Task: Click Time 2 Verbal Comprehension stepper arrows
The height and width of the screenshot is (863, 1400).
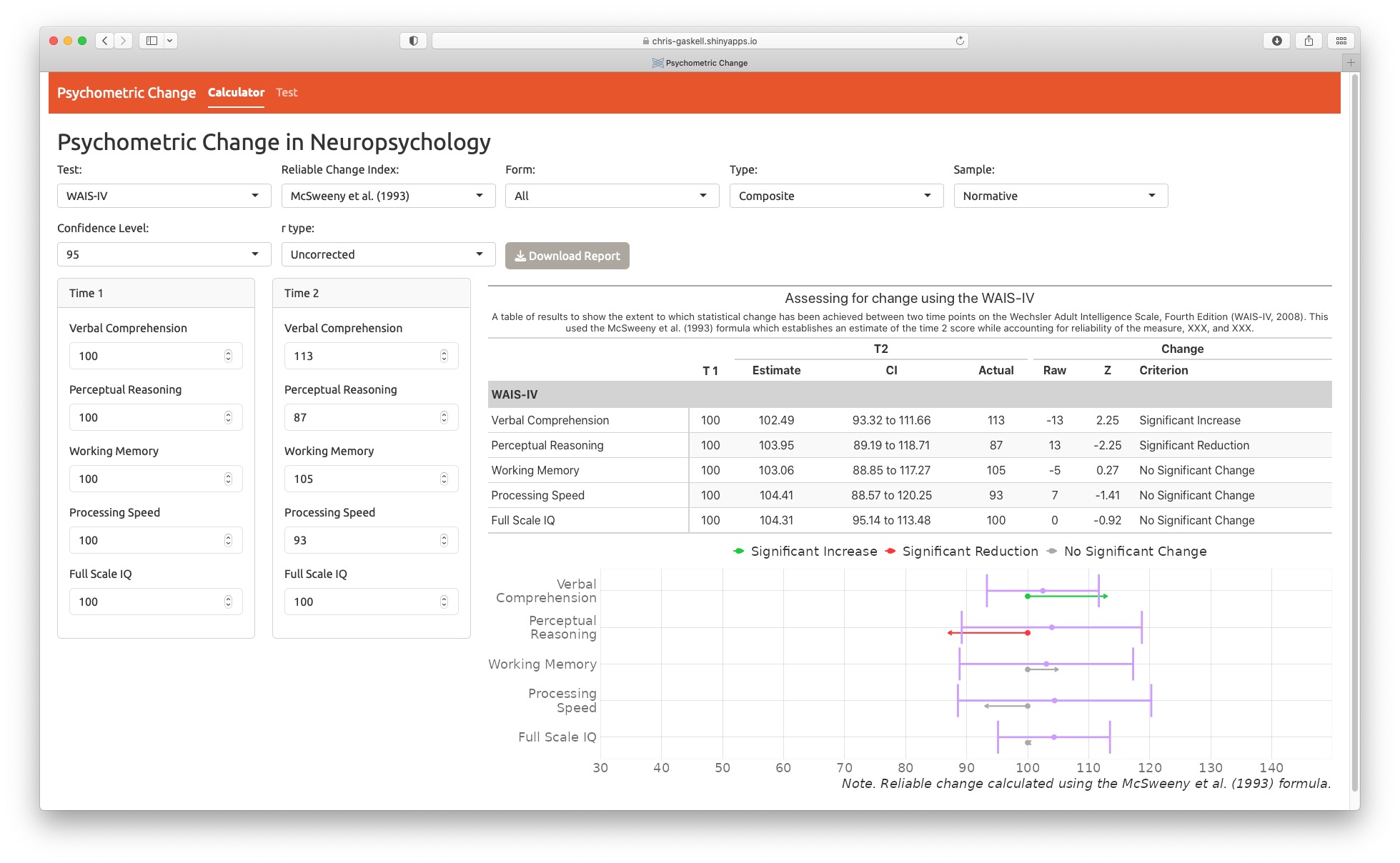Action: [444, 356]
